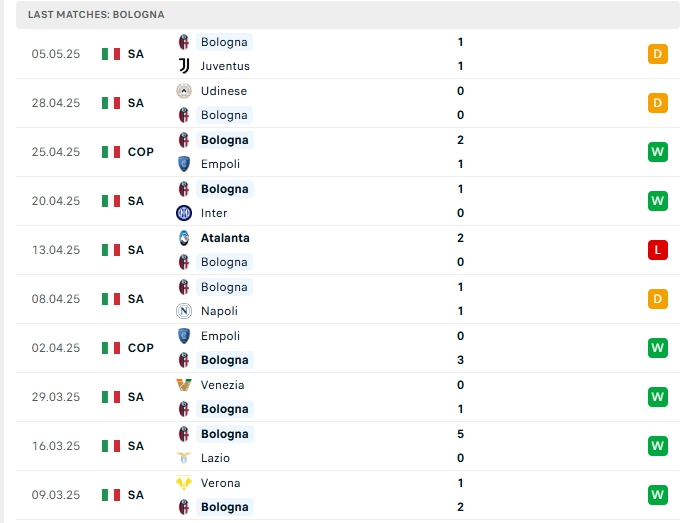The width and height of the screenshot is (690, 523).
Task: Click the Juventus club crest icon
Action: coord(184,66)
